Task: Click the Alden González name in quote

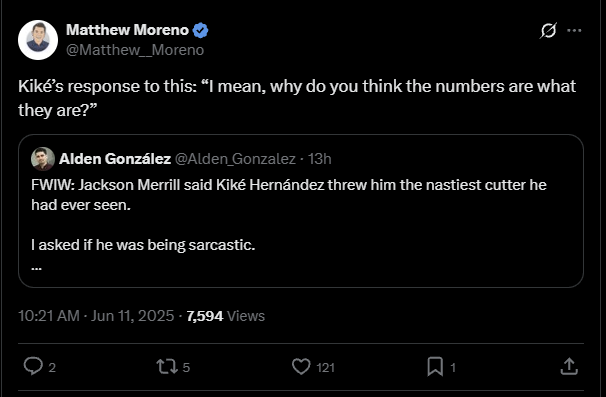Action: click(115, 159)
